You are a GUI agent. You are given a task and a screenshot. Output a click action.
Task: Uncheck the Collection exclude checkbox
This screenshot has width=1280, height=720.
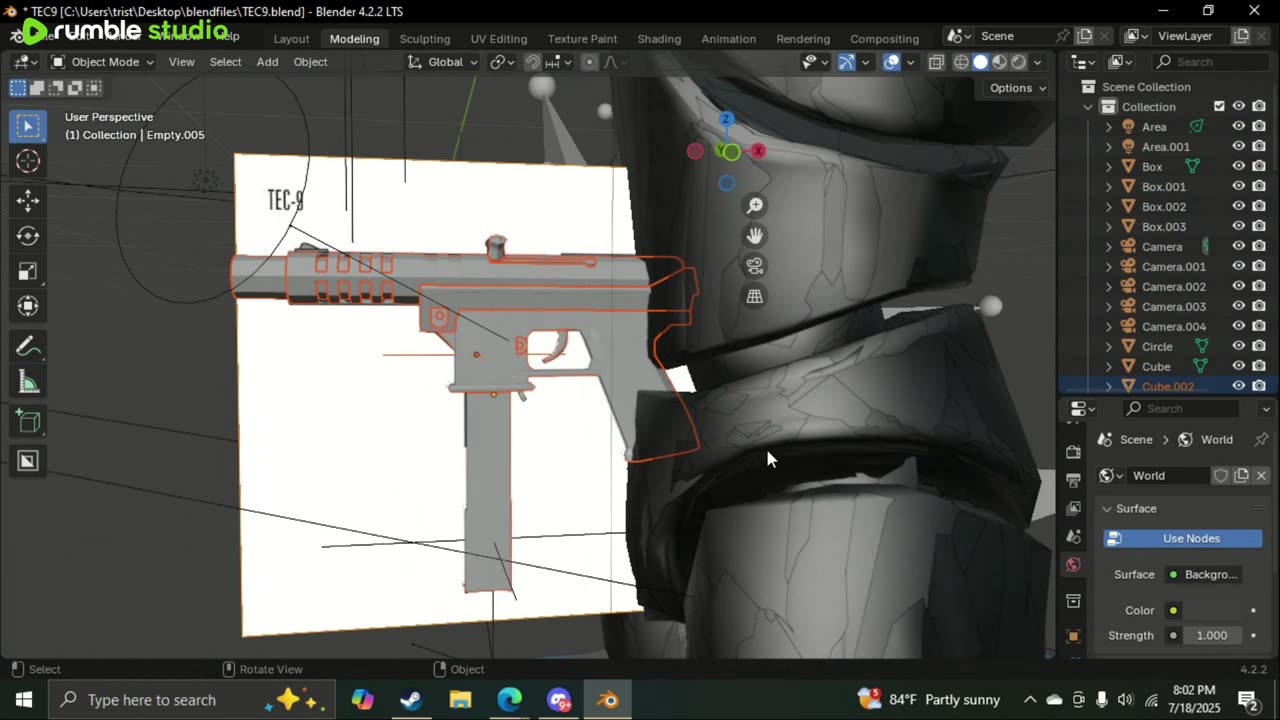[x=1219, y=107]
